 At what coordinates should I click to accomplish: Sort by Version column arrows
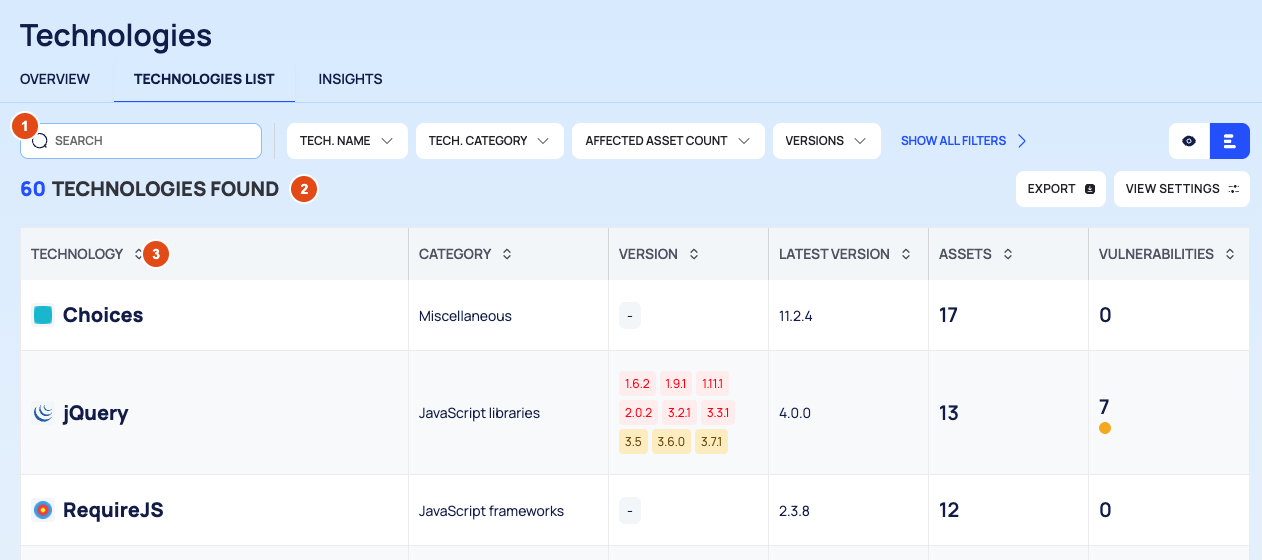tap(693, 254)
